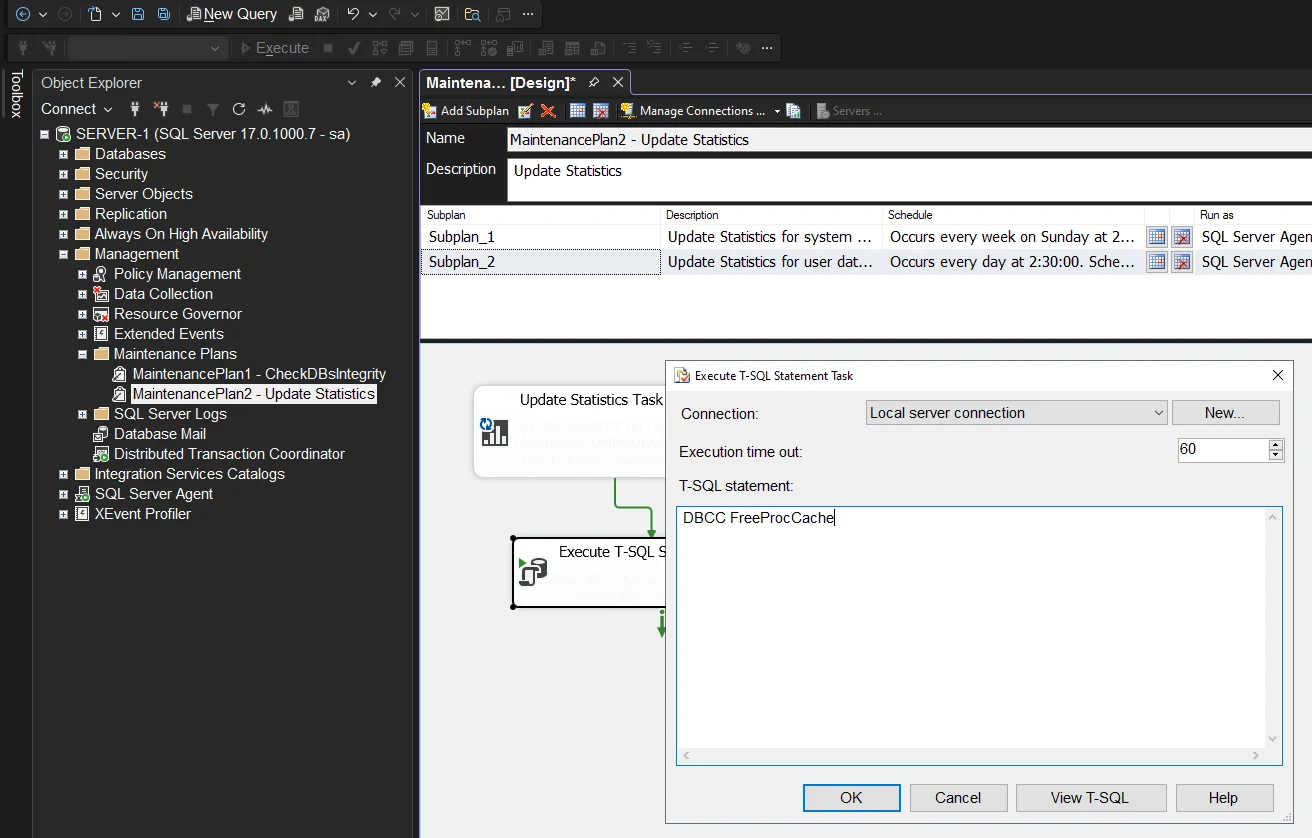The width and height of the screenshot is (1312, 838).
Task: Open the Activity Monitor icon in Object Explorer
Action: (x=265, y=109)
